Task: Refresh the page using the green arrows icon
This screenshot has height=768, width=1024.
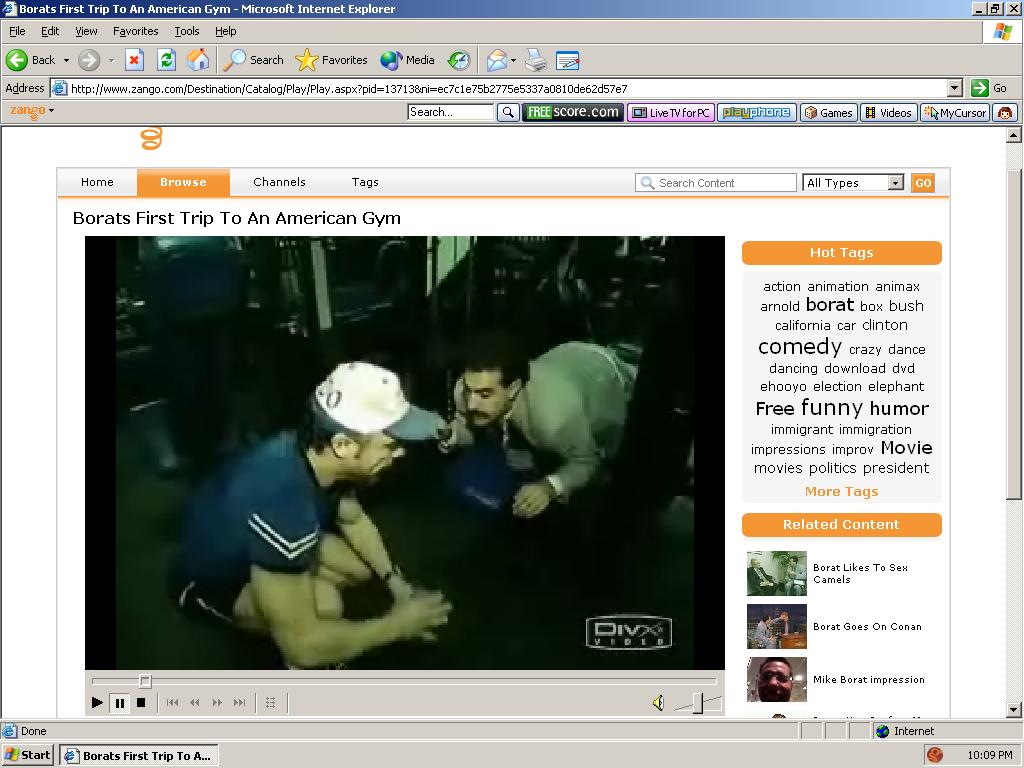Action: [x=167, y=60]
